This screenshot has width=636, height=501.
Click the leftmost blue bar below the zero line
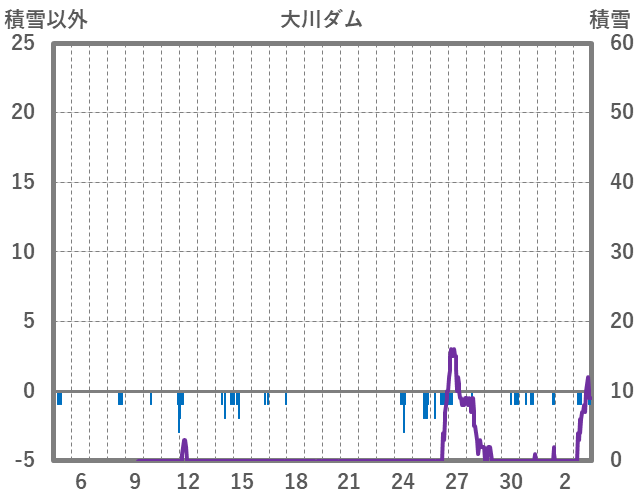point(59,398)
